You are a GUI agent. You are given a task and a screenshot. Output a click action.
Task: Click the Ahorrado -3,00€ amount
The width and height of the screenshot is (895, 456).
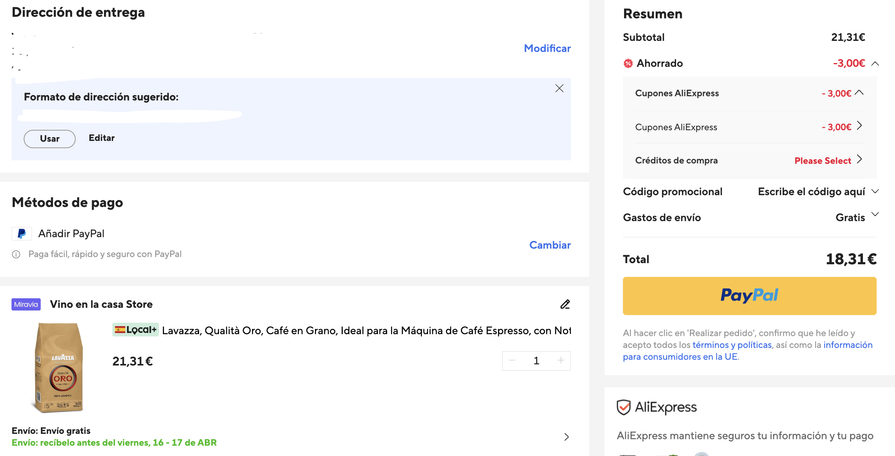(x=849, y=63)
